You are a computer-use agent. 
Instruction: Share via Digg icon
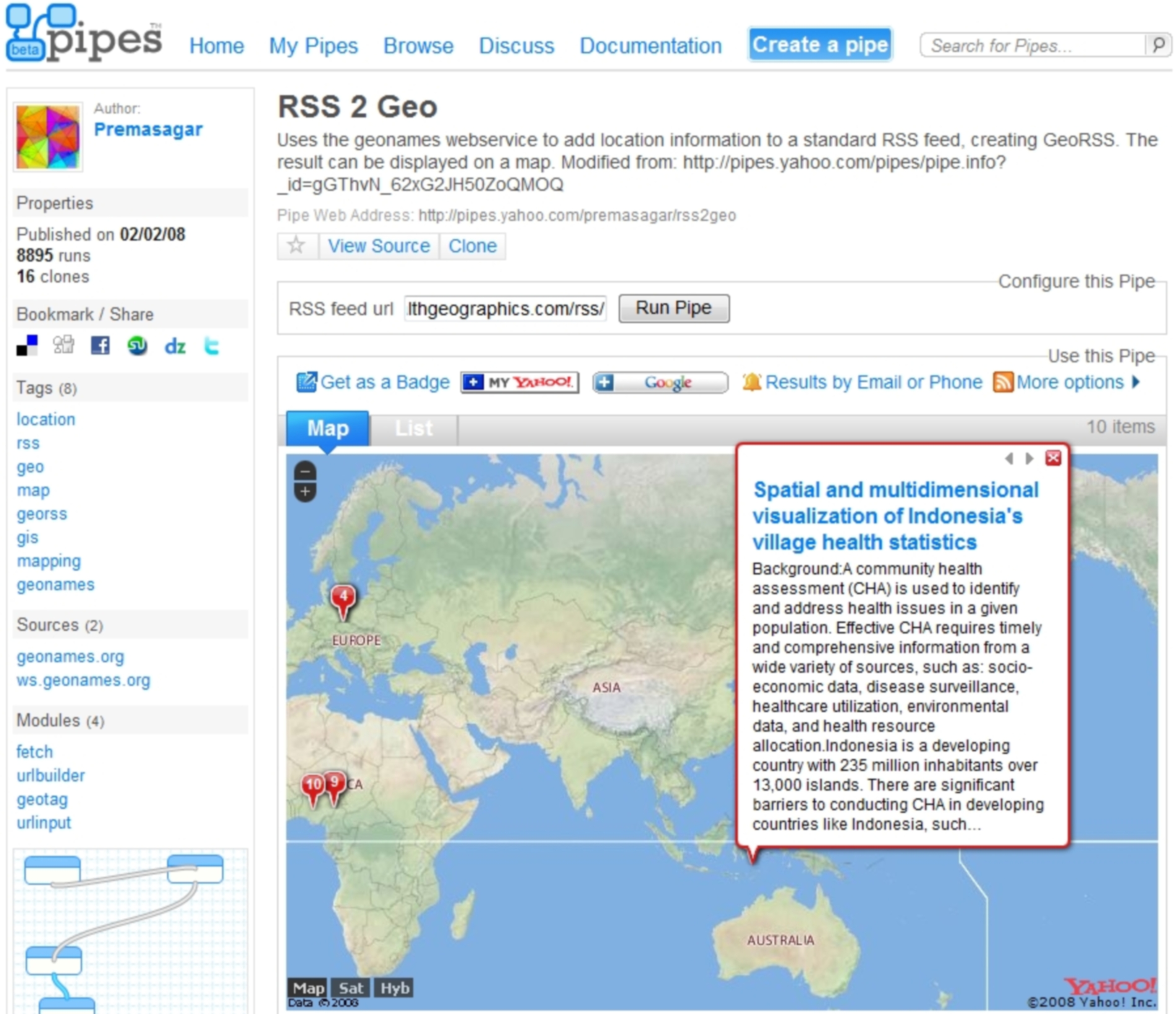click(63, 345)
